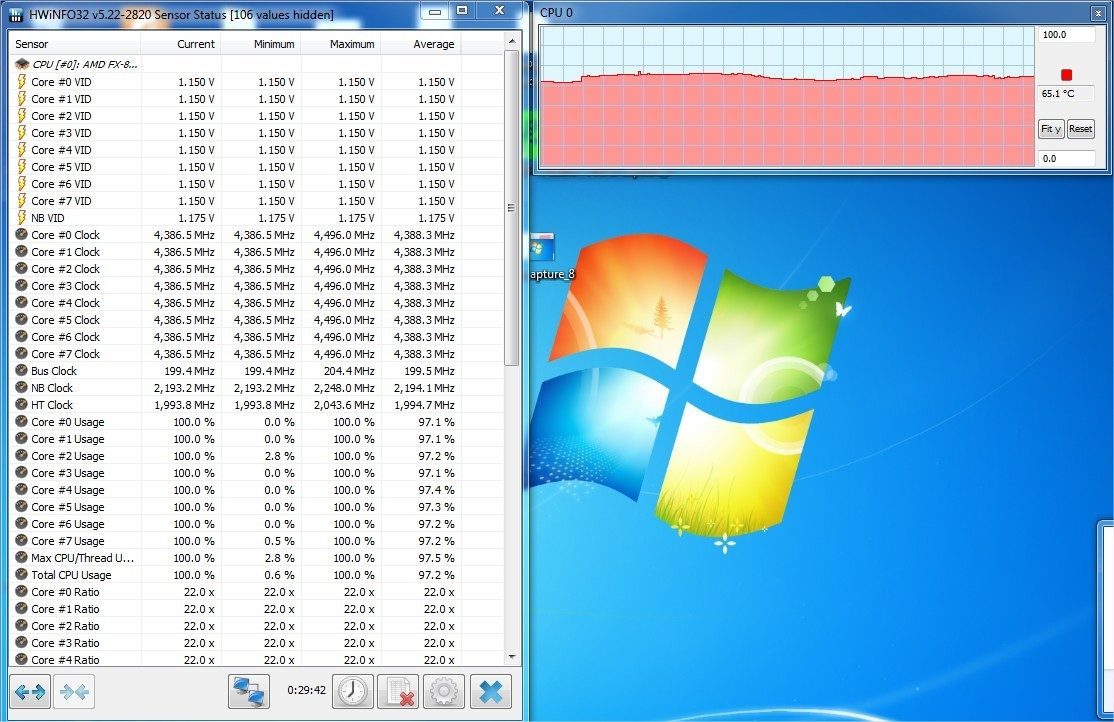Click the graph maximum value field 100.0
The width and height of the screenshot is (1114, 722).
(1066, 35)
